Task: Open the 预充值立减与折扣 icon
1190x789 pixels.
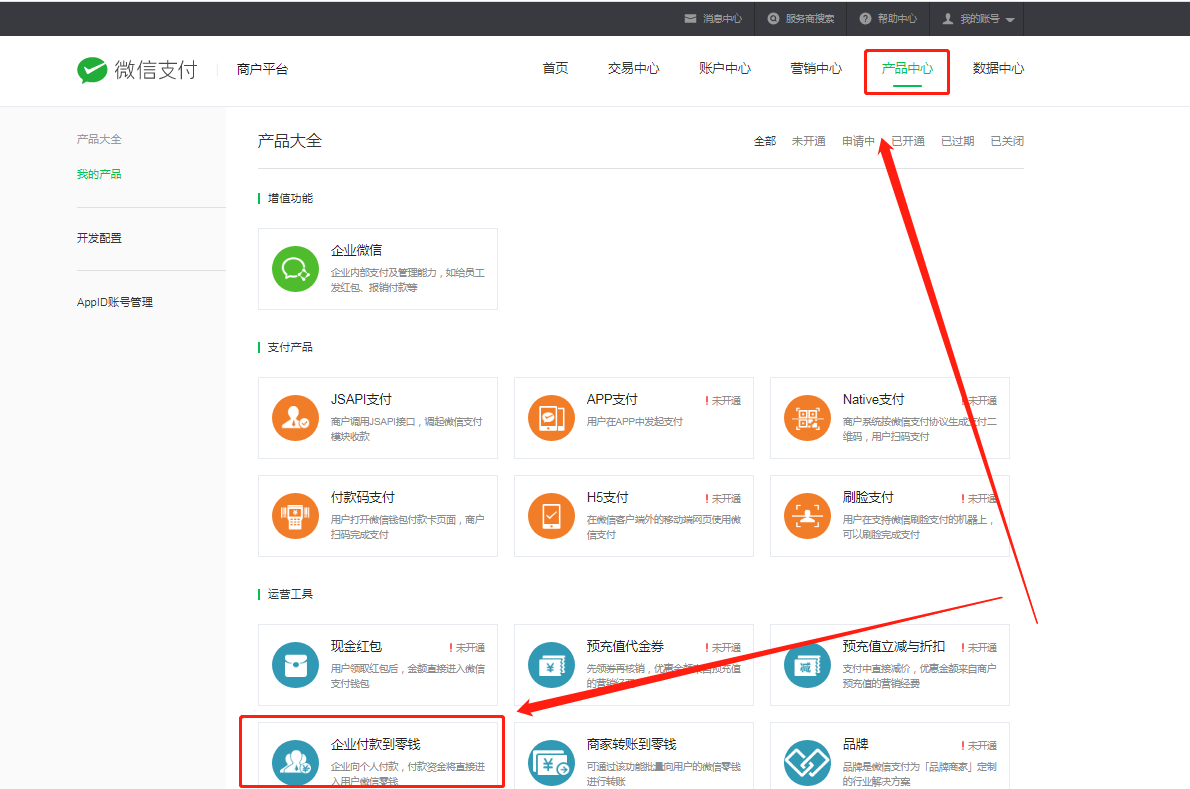Action: tap(807, 665)
